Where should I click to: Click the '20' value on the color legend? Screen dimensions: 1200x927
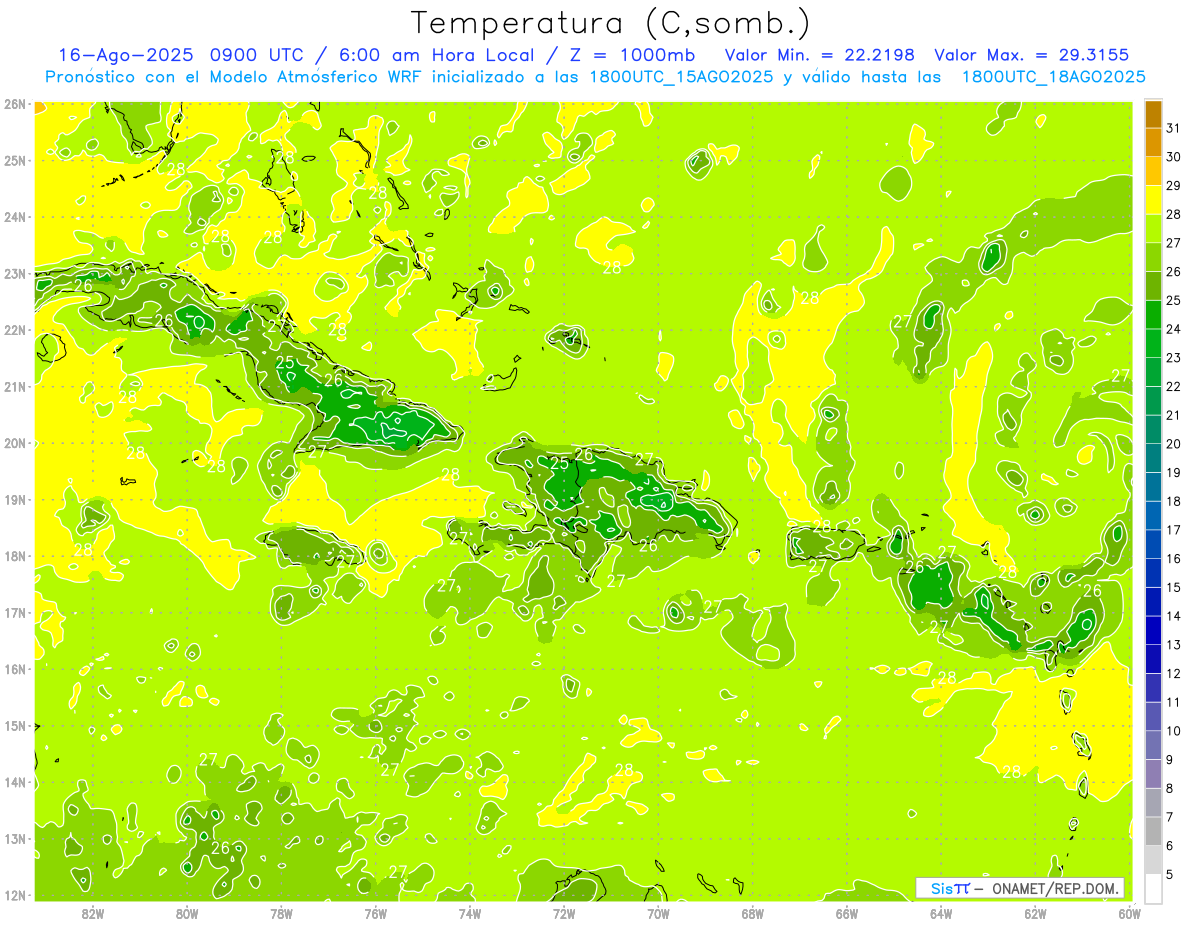pos(1174,444)
